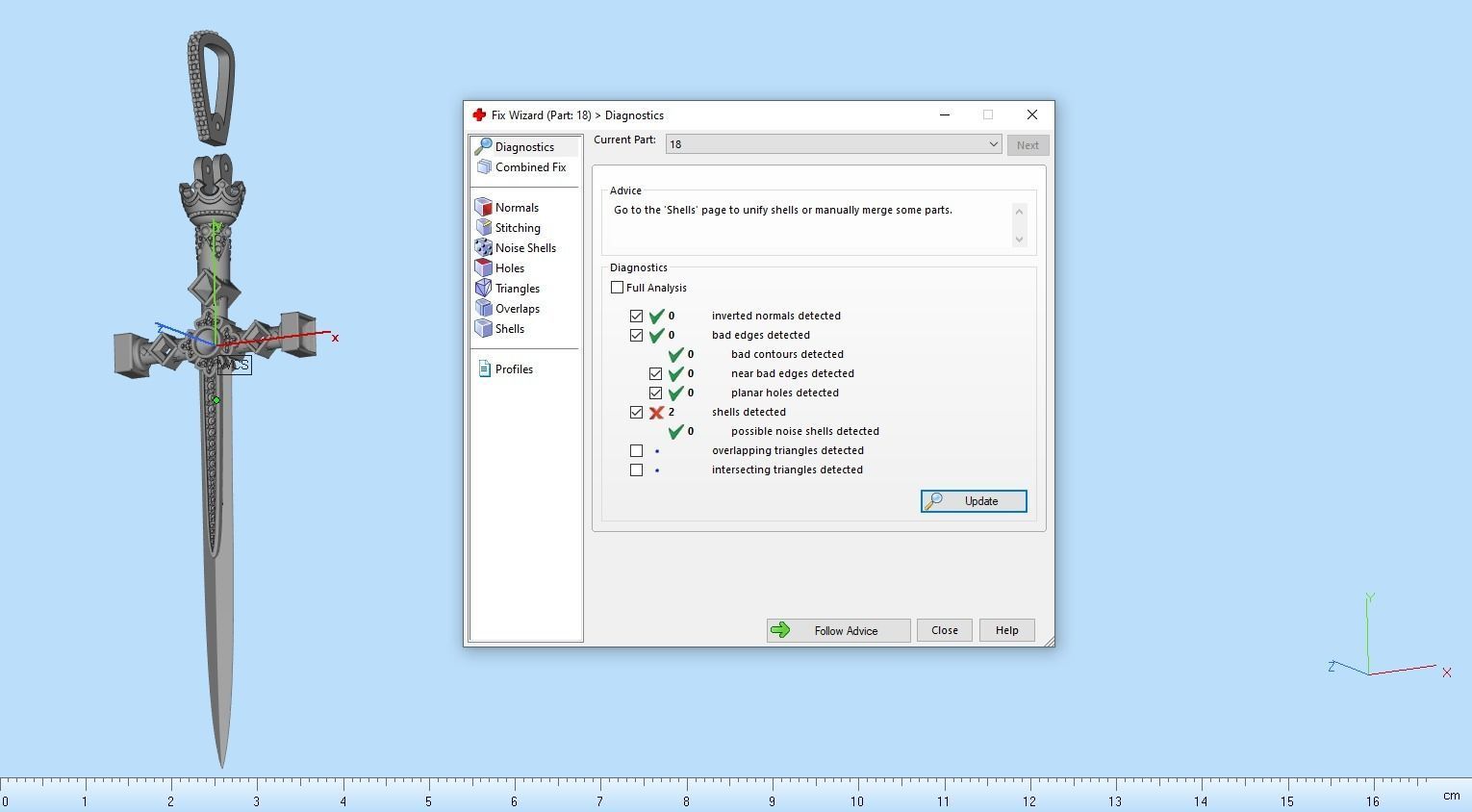The height and width of the screenshot is (812, 1472).
Task: Click the Normals page icon
Action: [x=483, y=208]
